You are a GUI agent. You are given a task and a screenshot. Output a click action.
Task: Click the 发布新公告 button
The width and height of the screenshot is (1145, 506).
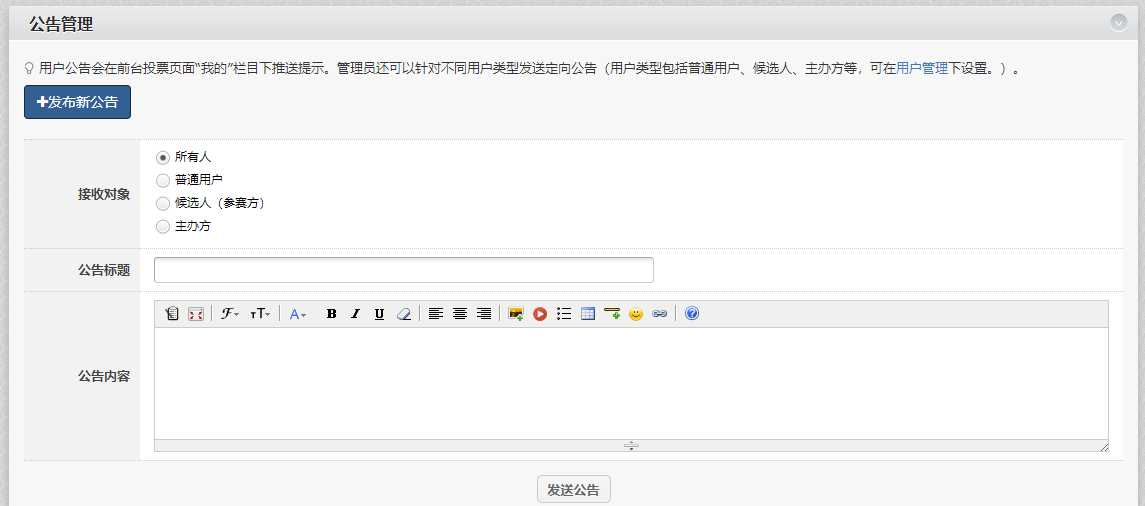(77, 102)
